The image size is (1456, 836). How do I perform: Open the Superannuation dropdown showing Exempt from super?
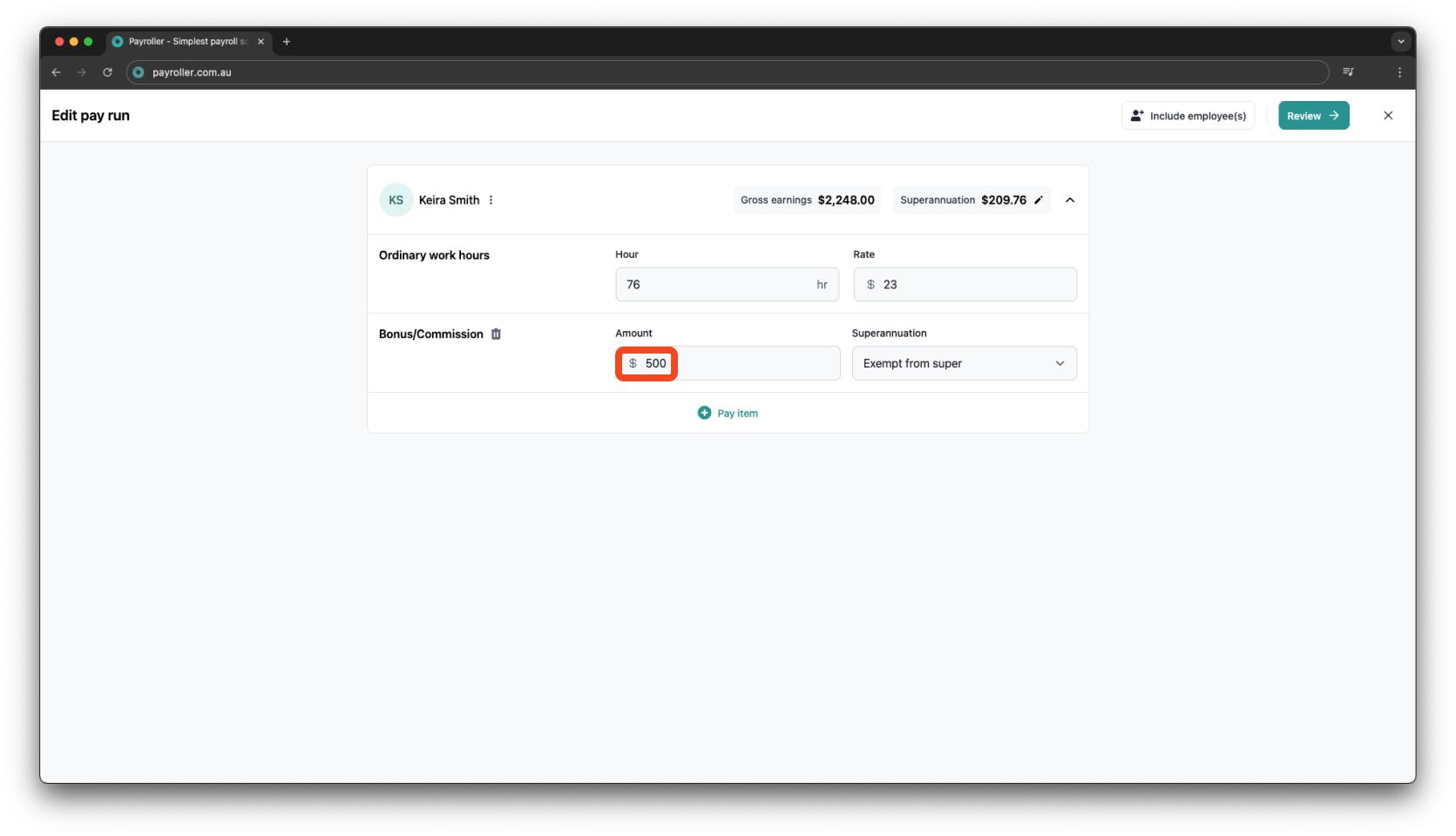[964, 363]
